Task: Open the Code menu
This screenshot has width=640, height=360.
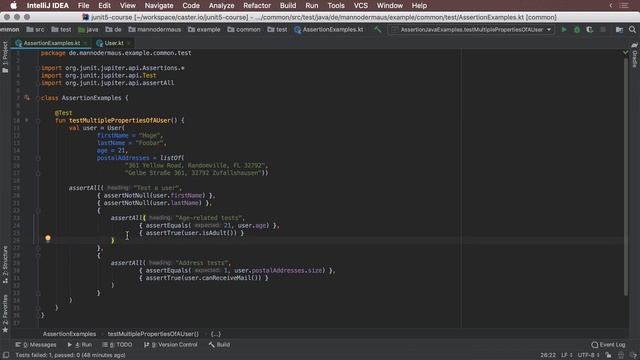Action: click(x=191, y=6)
